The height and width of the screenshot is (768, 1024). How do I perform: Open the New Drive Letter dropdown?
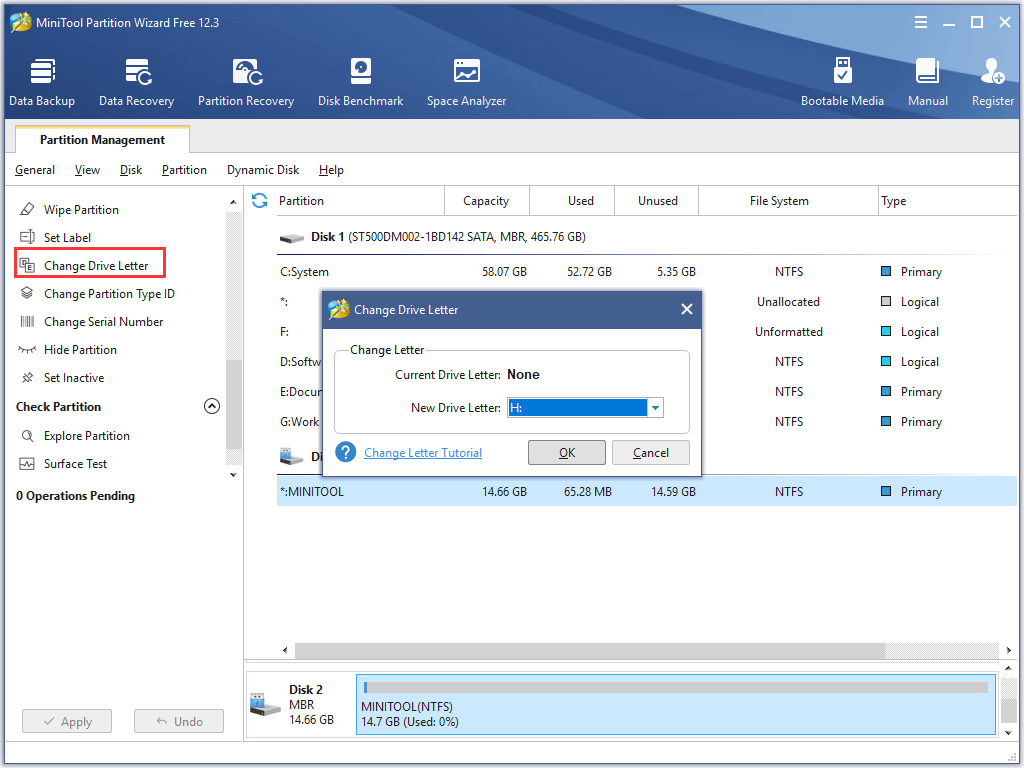(655, 408)
